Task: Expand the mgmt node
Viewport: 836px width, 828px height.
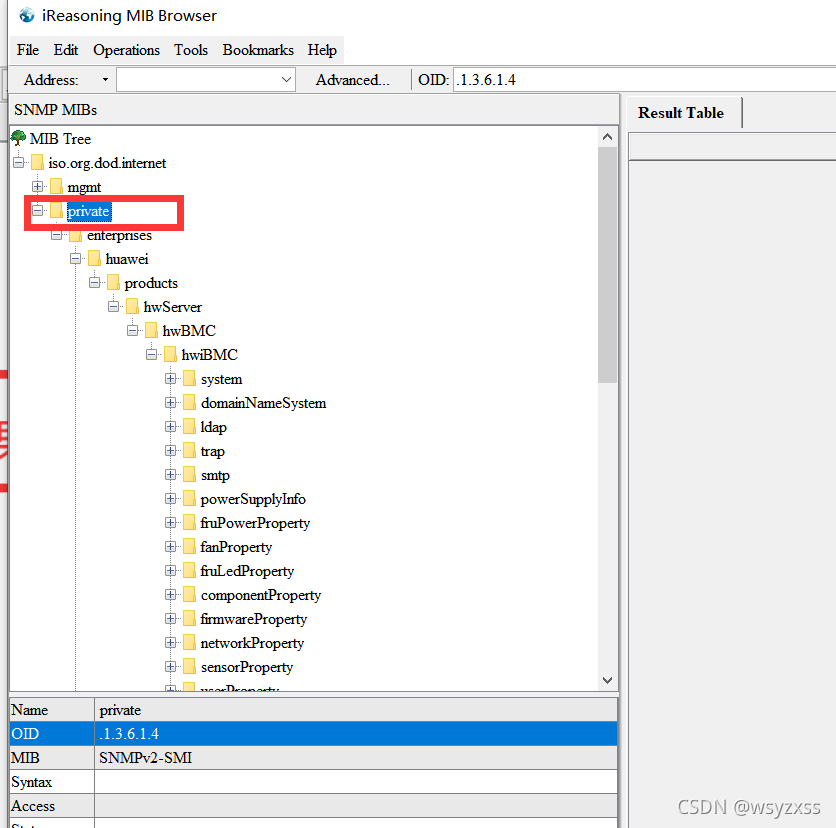Action: point(37,187)
